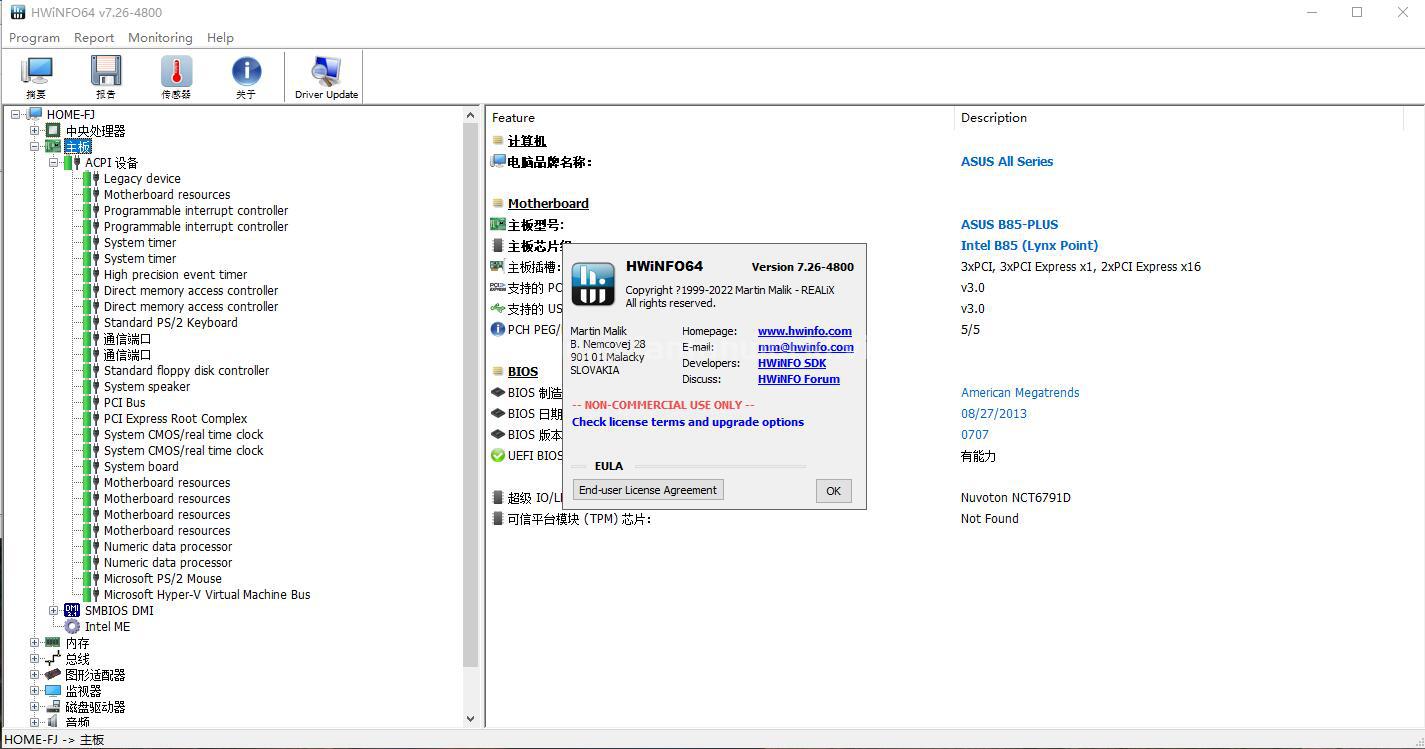Image resolution: width=1425 pixels, height=749 pixels.
Task: Click the info icon beside PCH PEG
Action: (x=498, y=329)
